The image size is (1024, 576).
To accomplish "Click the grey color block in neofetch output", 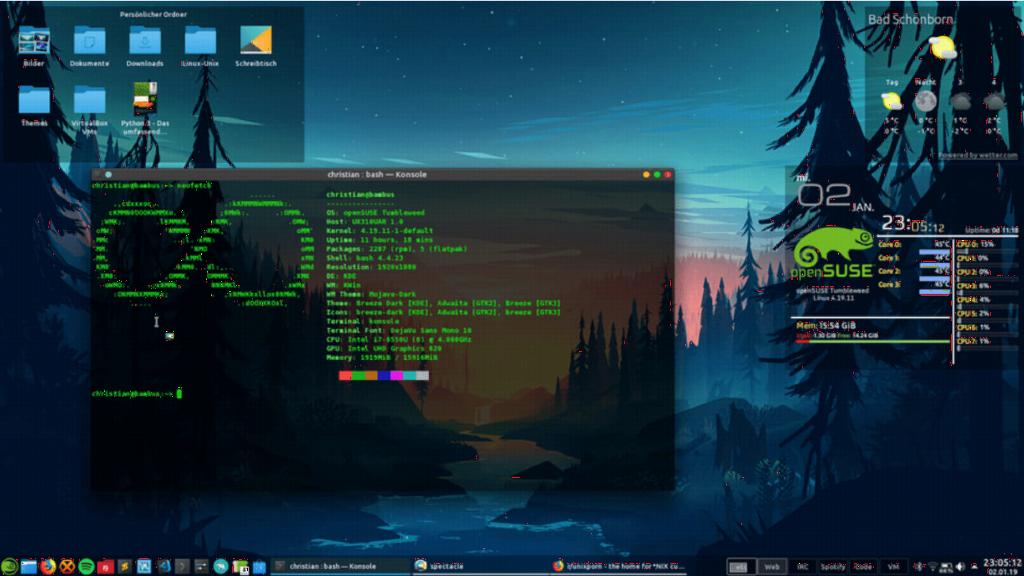I will coord(423,376).
